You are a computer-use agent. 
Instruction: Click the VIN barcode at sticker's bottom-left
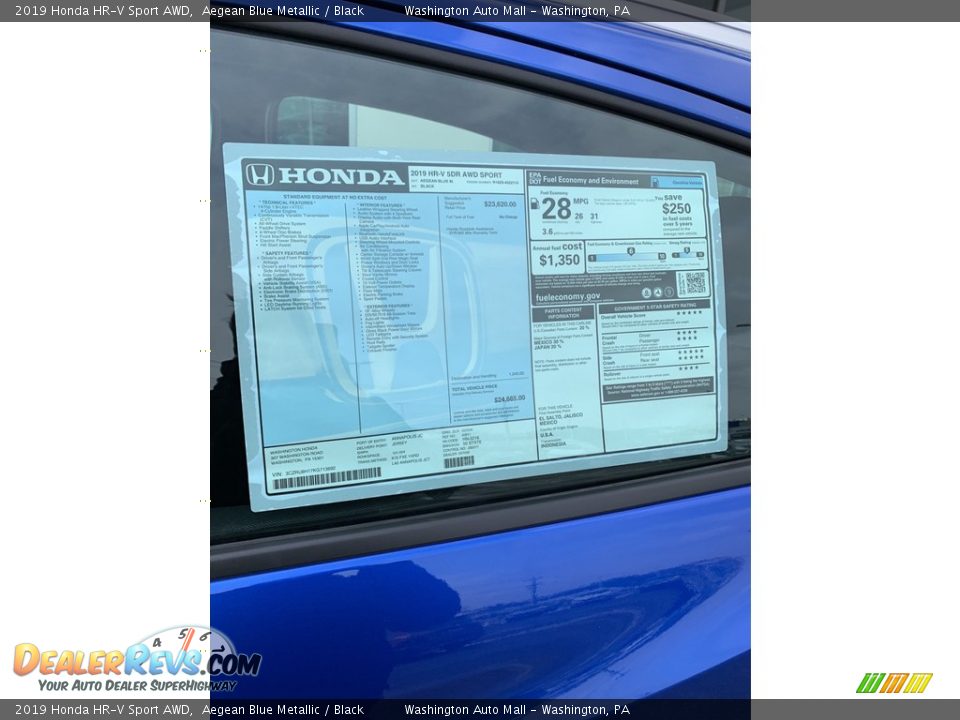[326, 479]
